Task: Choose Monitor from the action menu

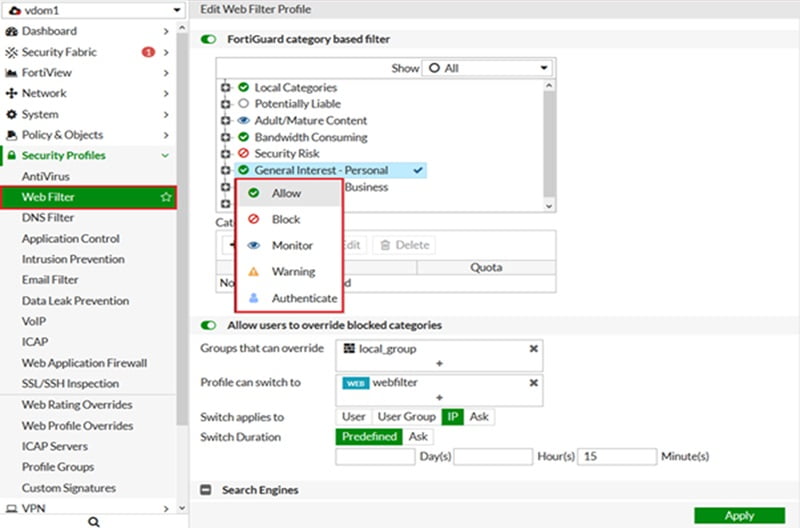Action: point(291,245)
